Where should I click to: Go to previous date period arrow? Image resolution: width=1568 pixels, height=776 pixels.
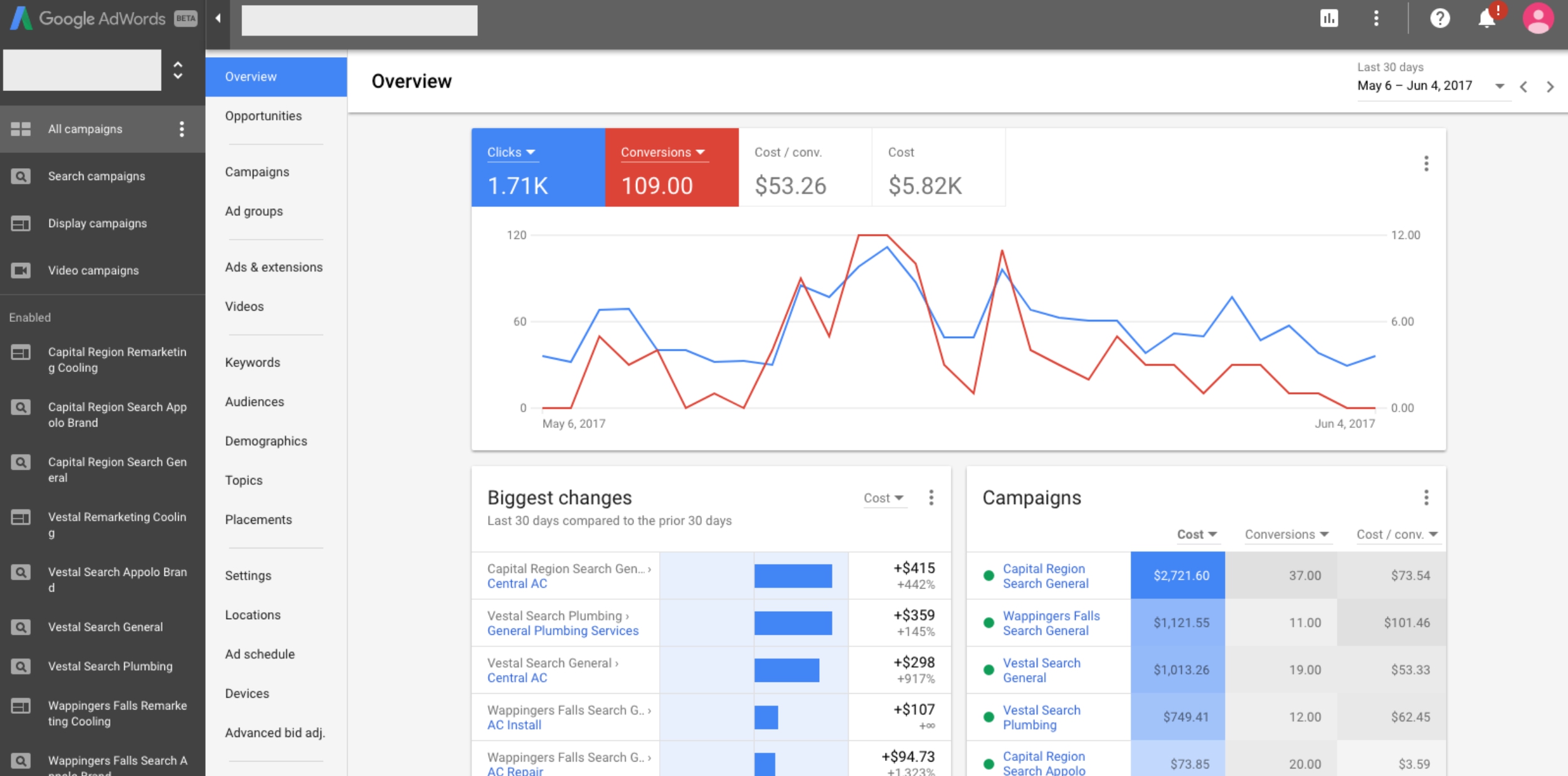pyautogui.click(x=1523, y=87)
